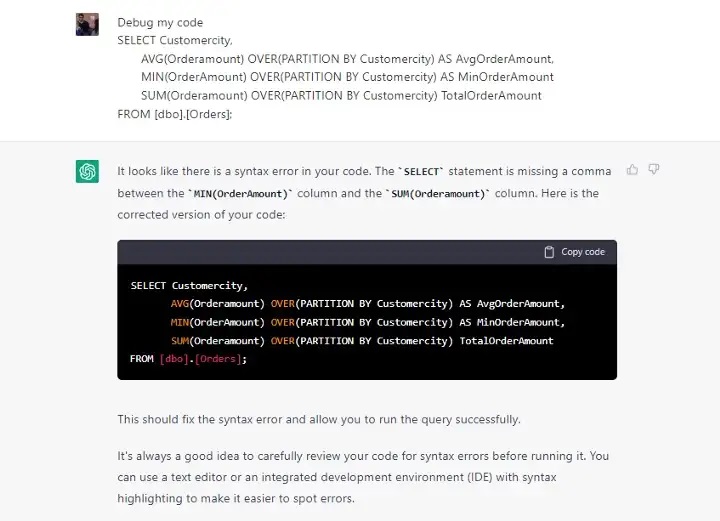Click the thumbs down feedback icon
Screen dimensions: 720x521
[x=654, y=169]
